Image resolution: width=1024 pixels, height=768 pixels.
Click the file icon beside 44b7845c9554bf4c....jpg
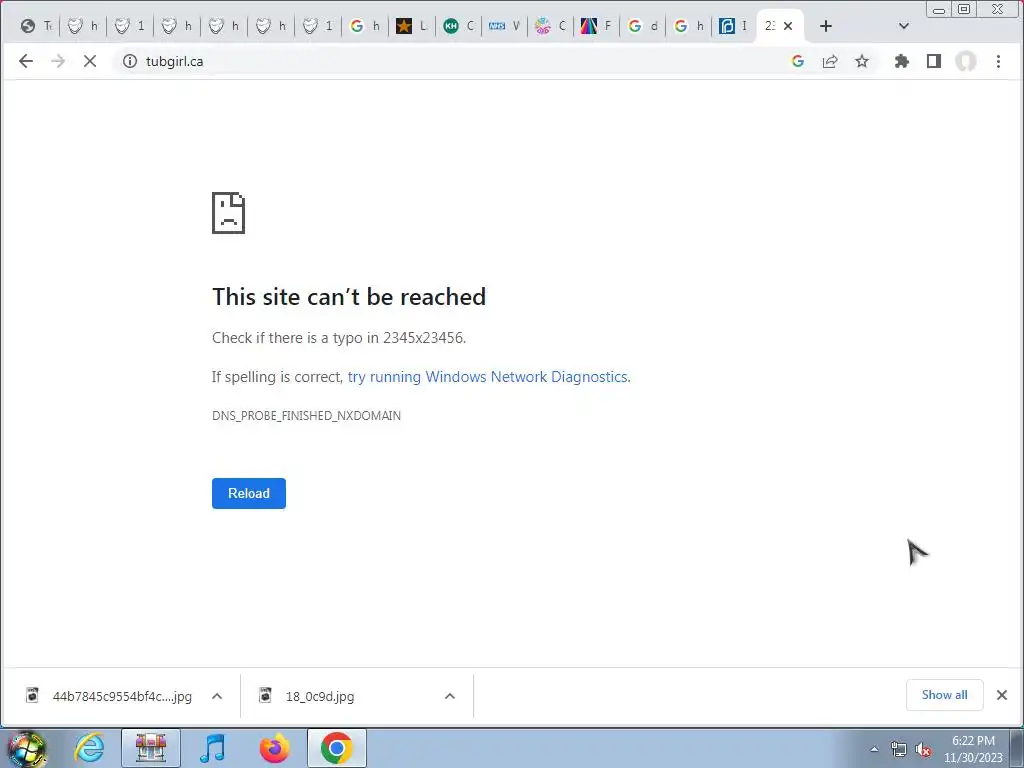(32, 695)
